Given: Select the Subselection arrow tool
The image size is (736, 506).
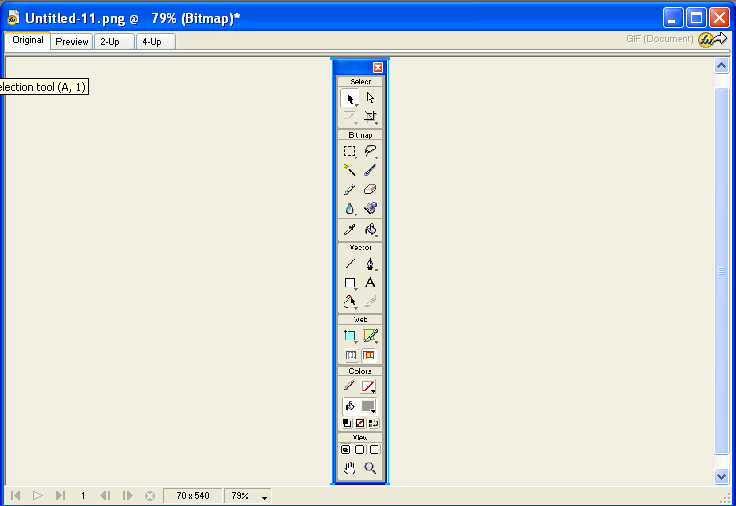Looking at the screenshot, I should [370, 98].
